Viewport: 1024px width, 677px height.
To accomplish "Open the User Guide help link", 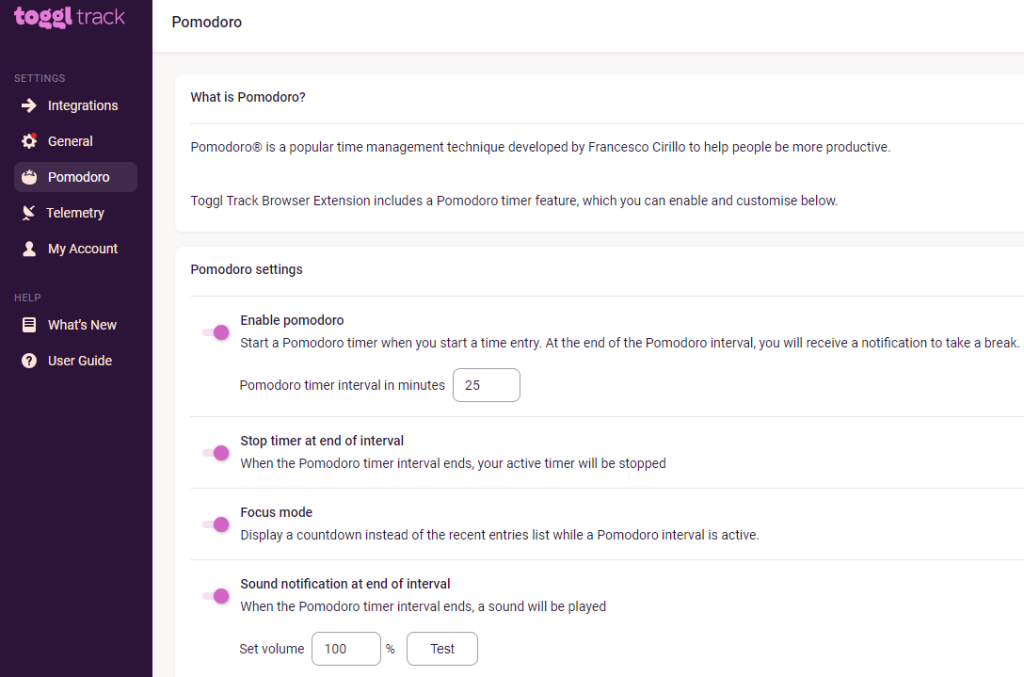I will (80, 361).
